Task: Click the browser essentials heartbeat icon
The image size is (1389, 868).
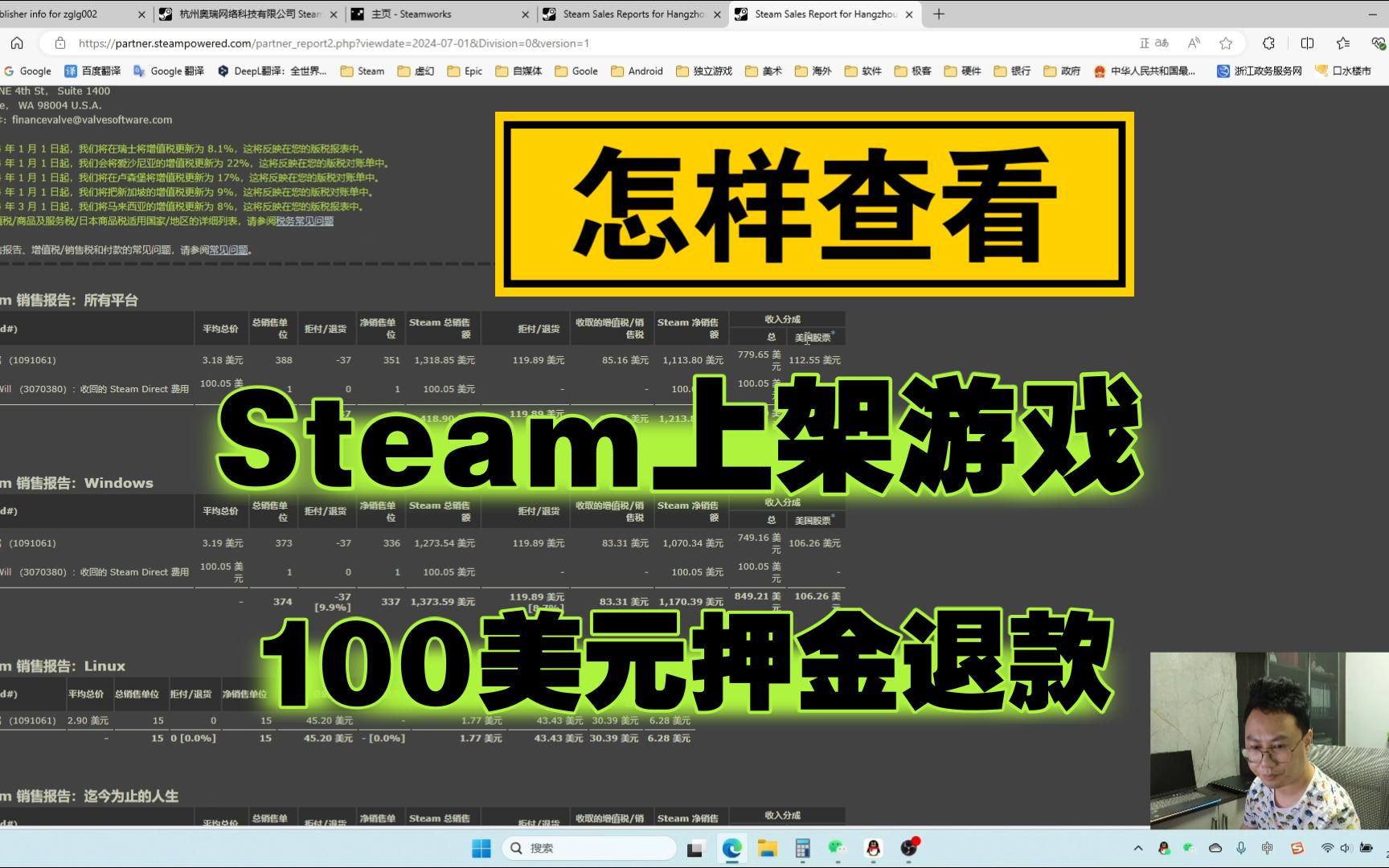Action: pos(1378,43)
